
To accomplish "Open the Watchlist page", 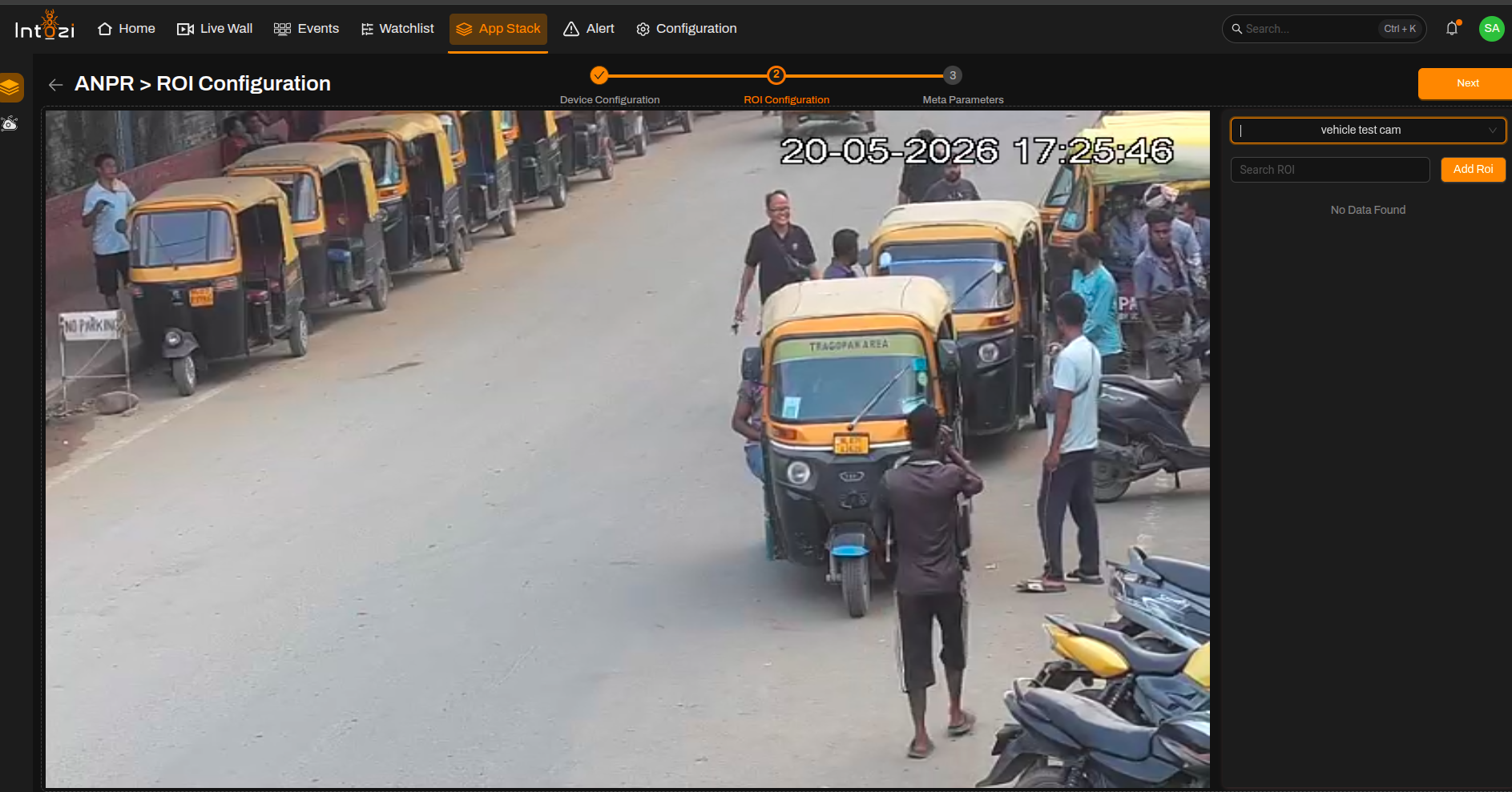I will click(x=397, y=29).
